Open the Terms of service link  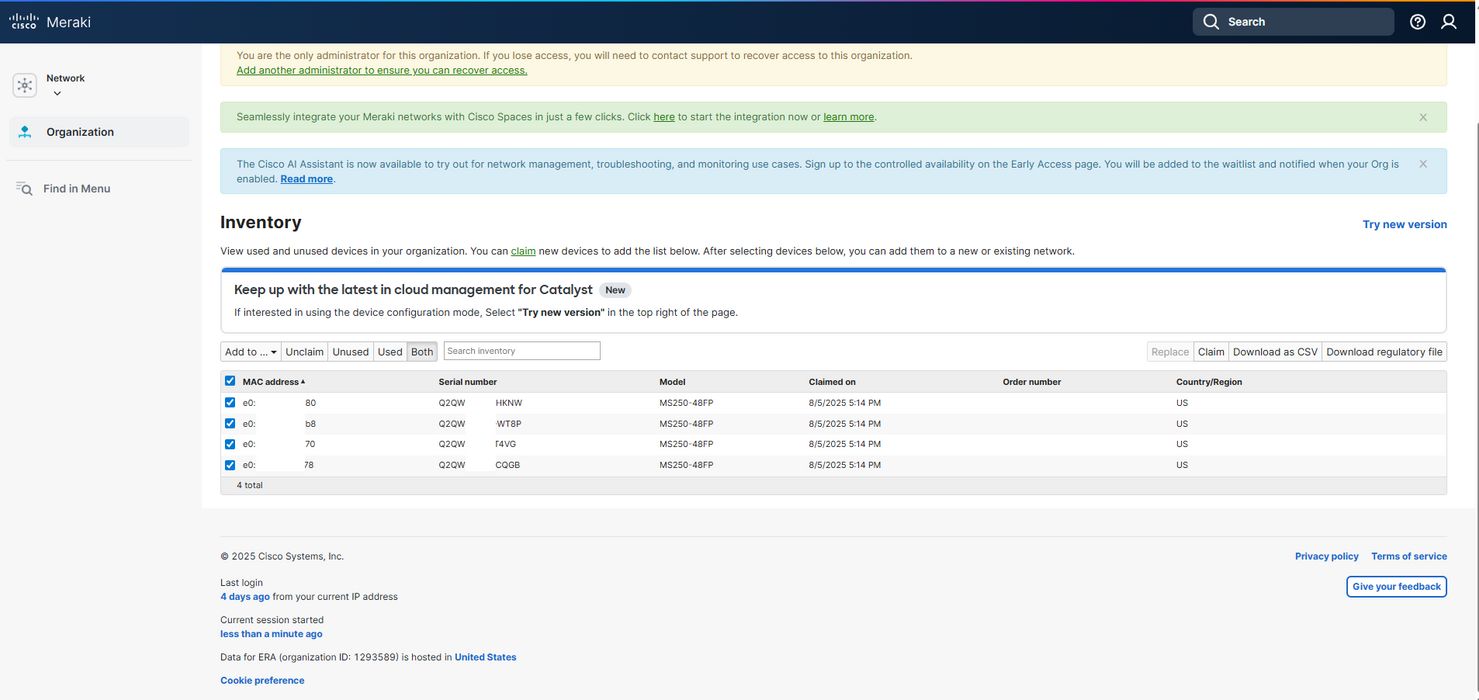click(x=1409, y=556)
